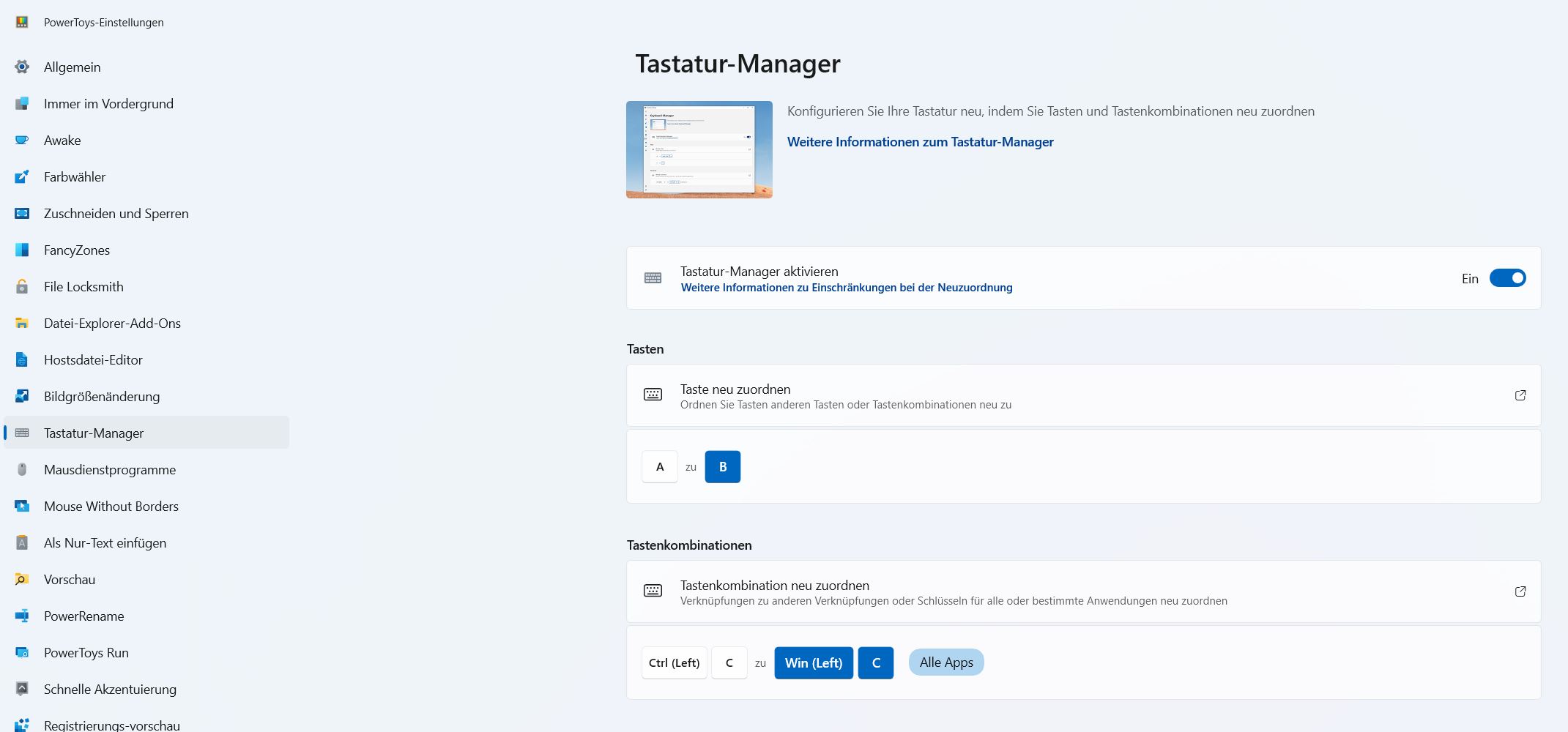
Task: Open the Taste neu zuordnen external-window icon
Action: click(x=1520, y=395)
